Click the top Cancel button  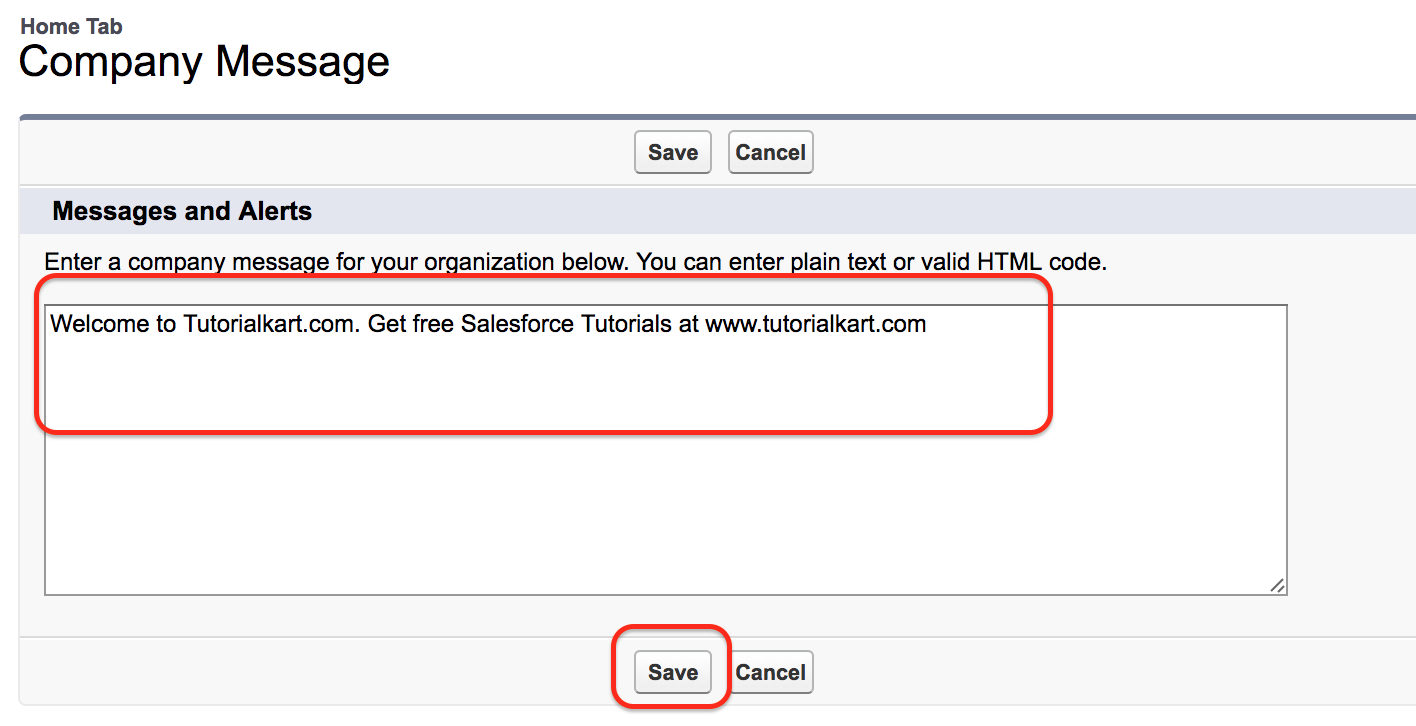pyautogui.click(x=770, y=152)
